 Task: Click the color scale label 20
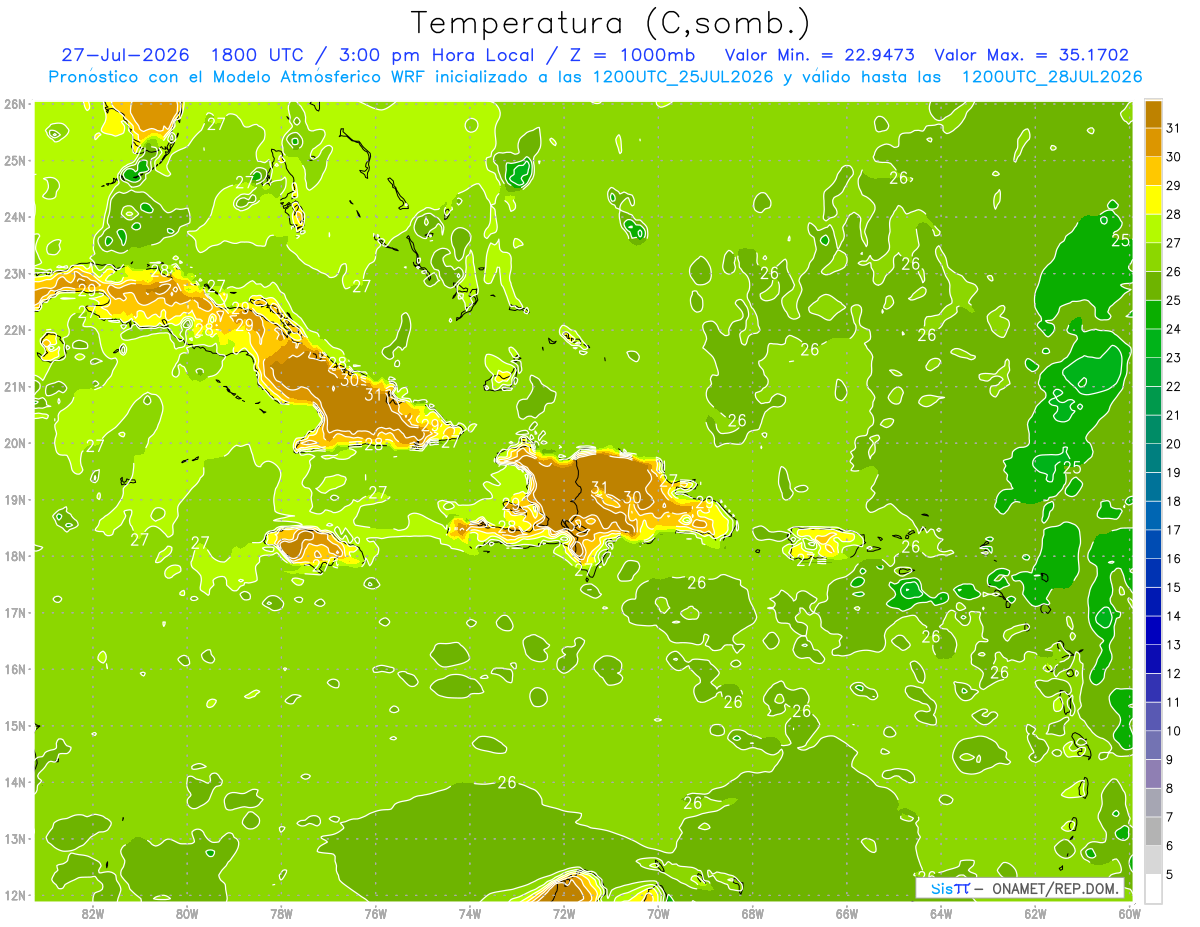[1174, 444]
